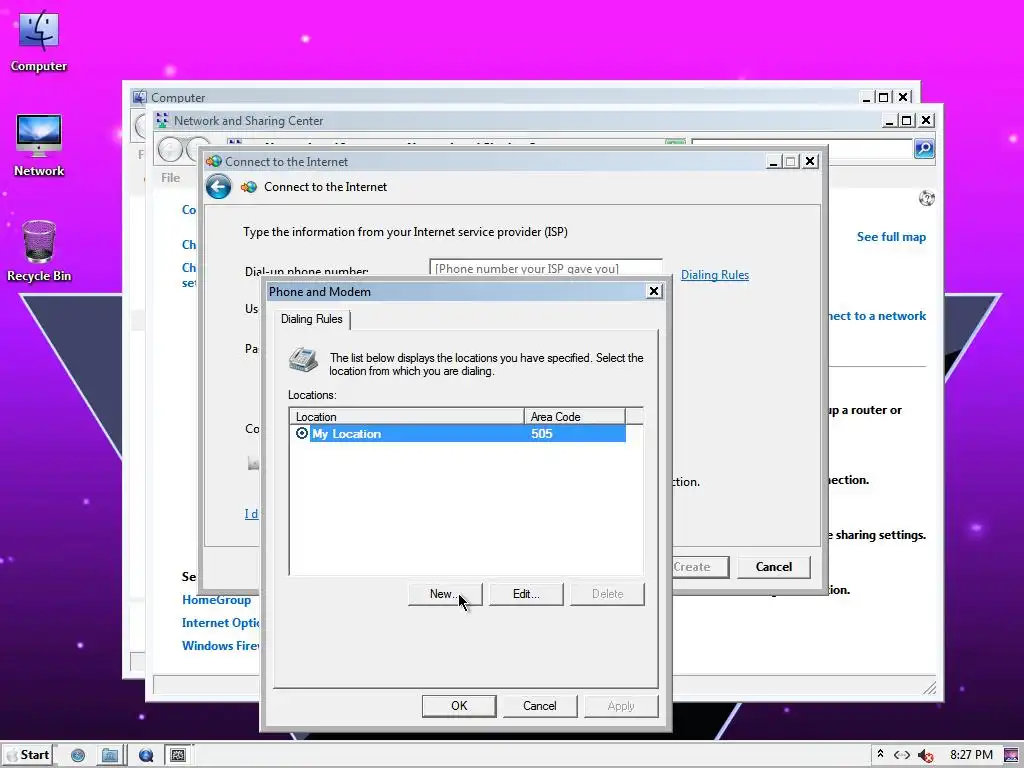This screenshot has height=768, width=1024.
Task: Click the dial-up phone number field
Action: pos(546,268)
